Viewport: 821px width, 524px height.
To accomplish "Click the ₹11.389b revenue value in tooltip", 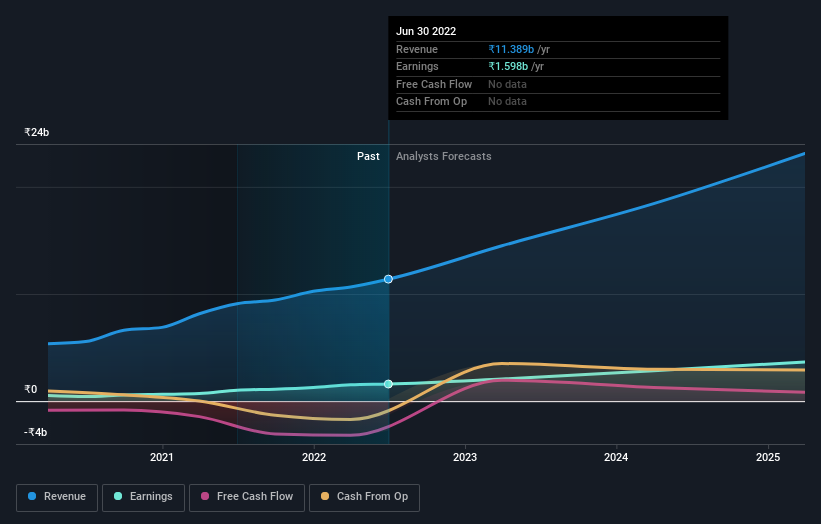I will pyautogui.click(x=511, y=49).
